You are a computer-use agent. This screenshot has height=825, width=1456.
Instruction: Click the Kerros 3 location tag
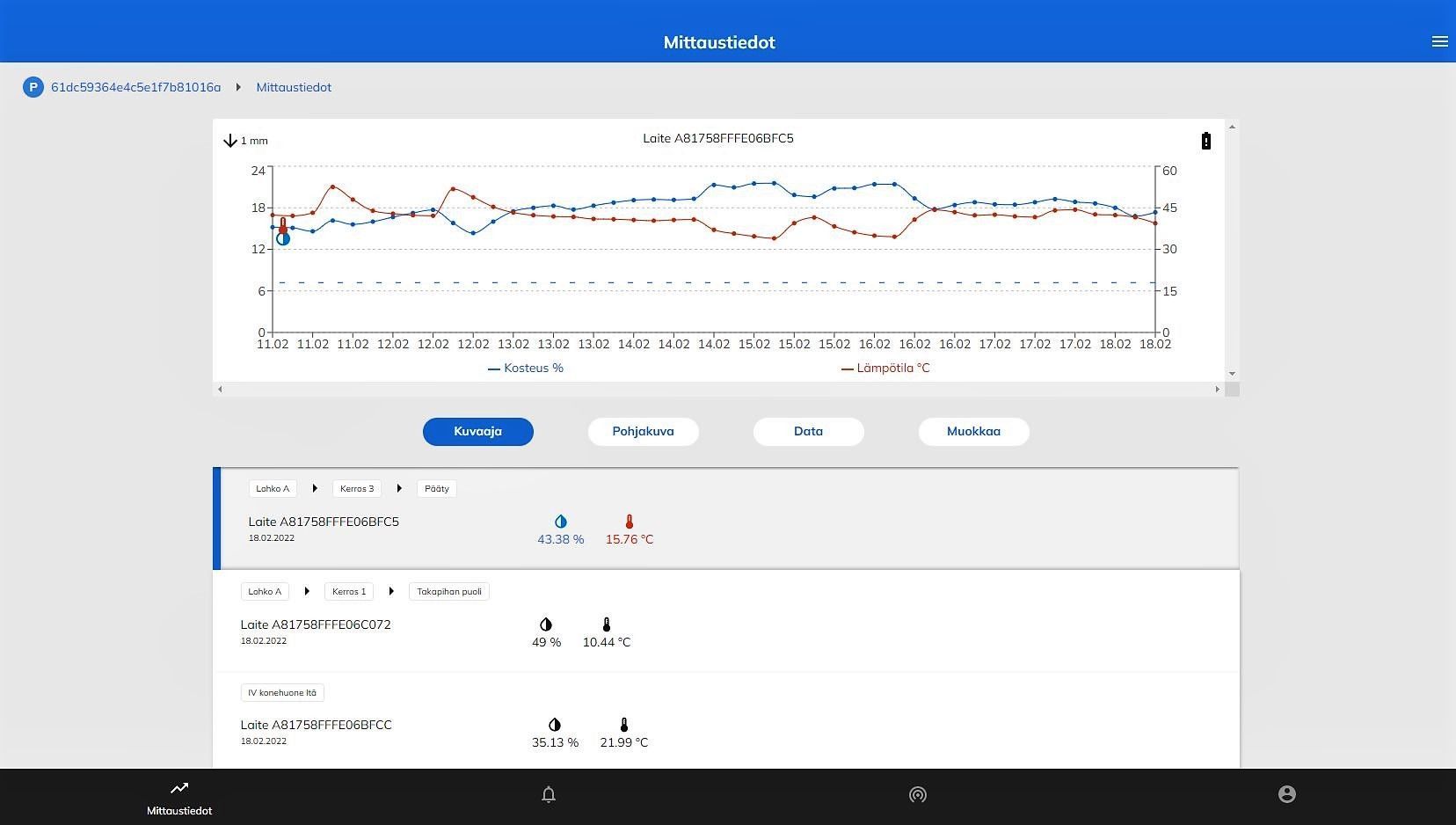[x=357, y=488]
